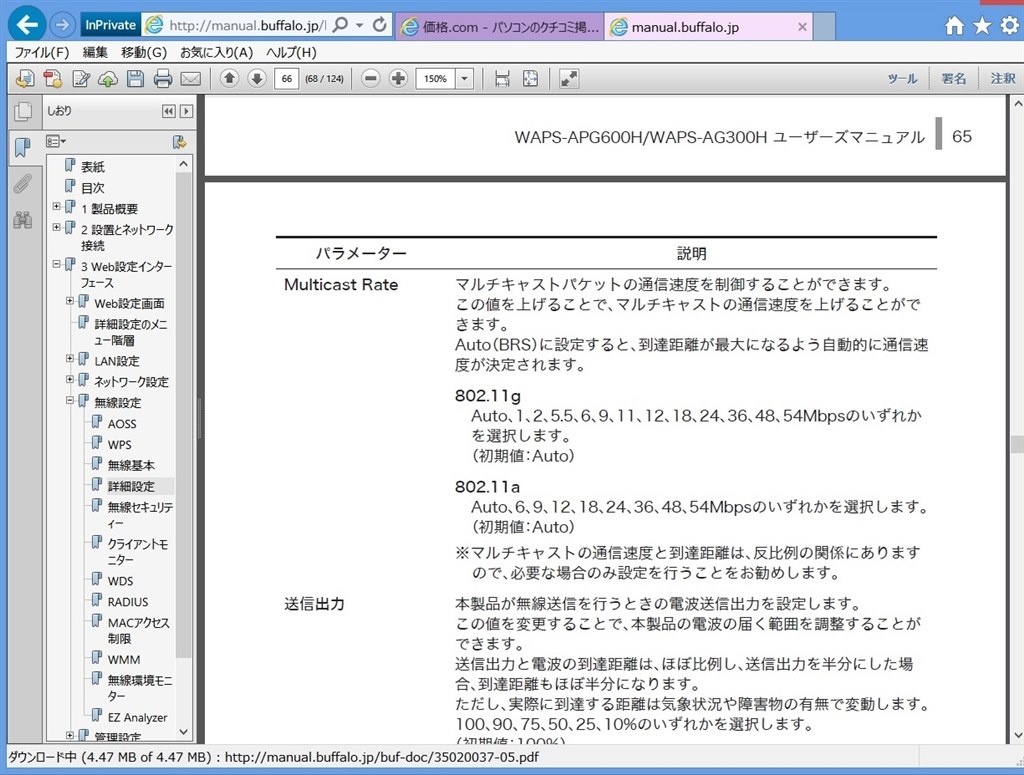Click the fit one full page icon
This screenshot has height=775, width=1024.
click(530, 79)
